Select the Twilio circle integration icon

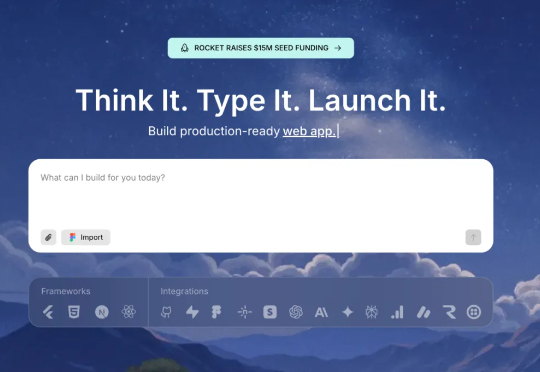coord(474,312)
